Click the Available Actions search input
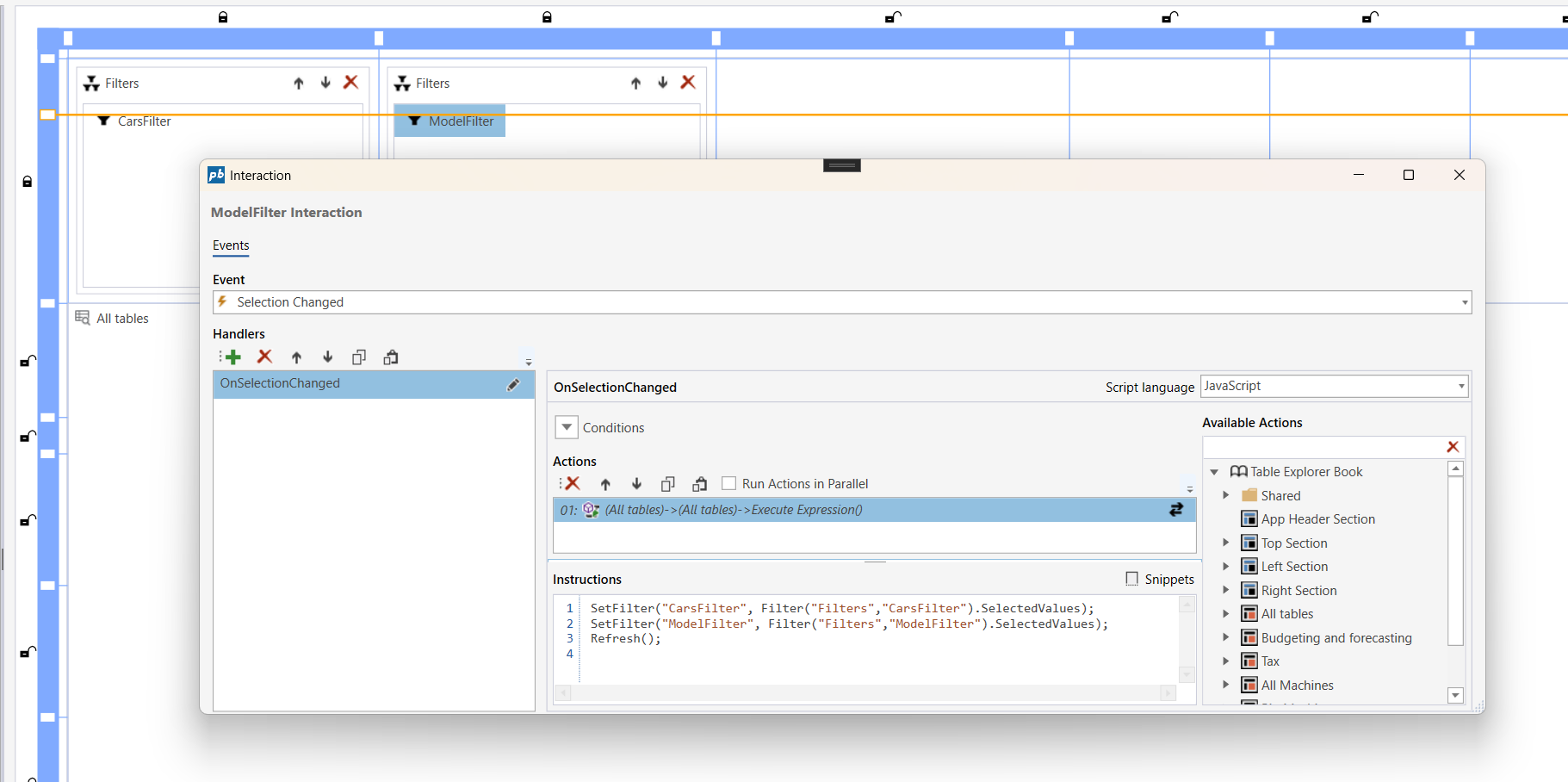This screenshot has height=782, width=1568. click(1322, 447)
